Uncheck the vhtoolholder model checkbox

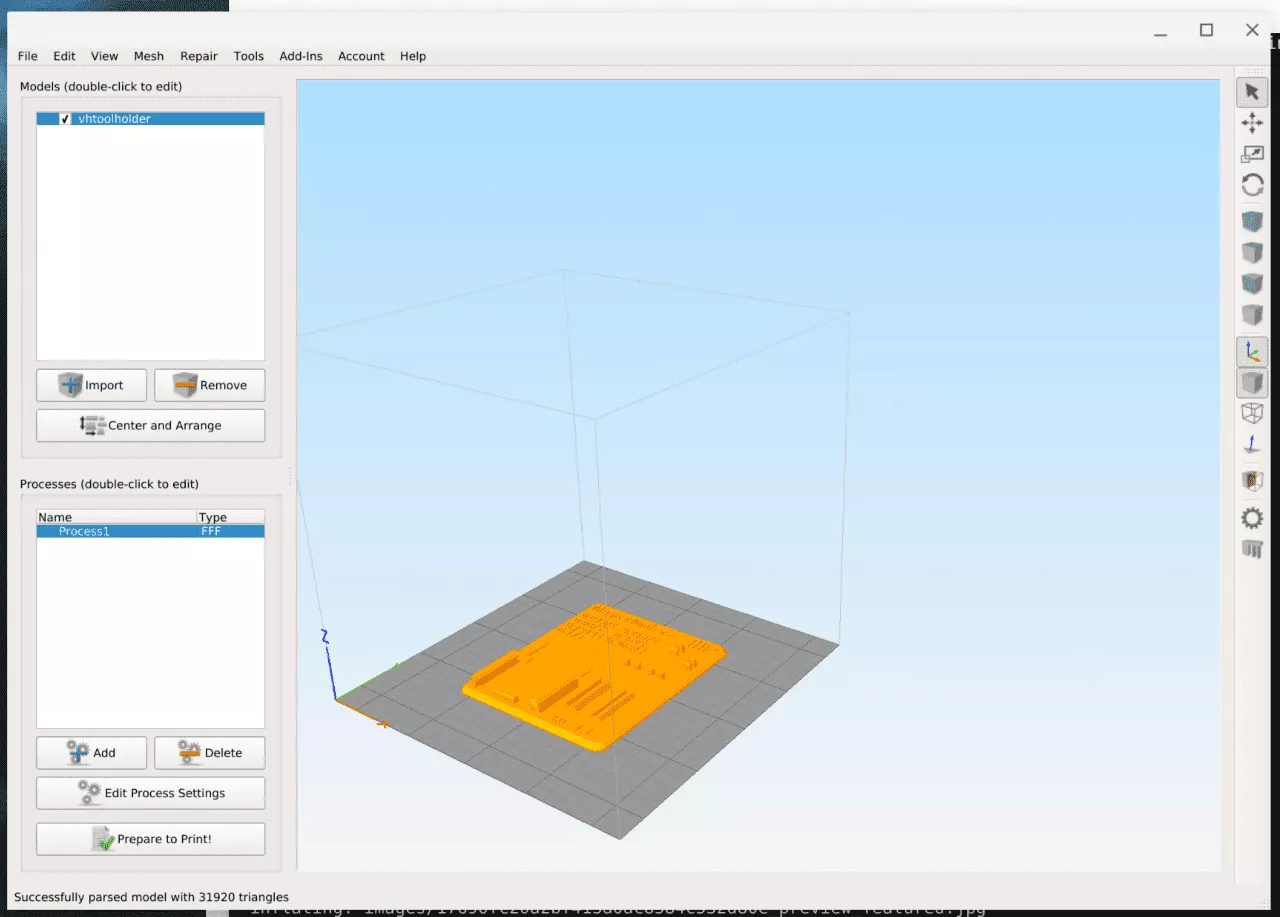tap(65, 119)
